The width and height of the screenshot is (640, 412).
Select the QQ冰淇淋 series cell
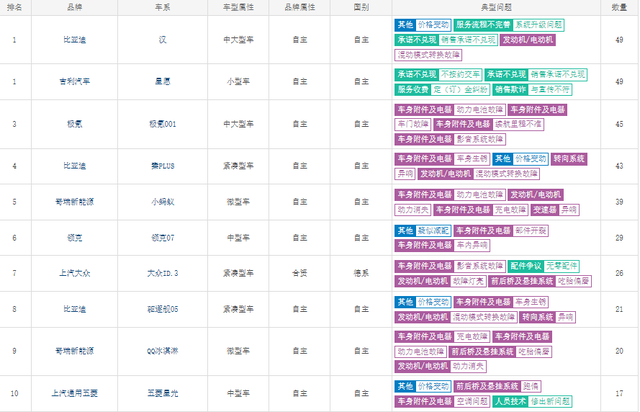tap(162, 351)
